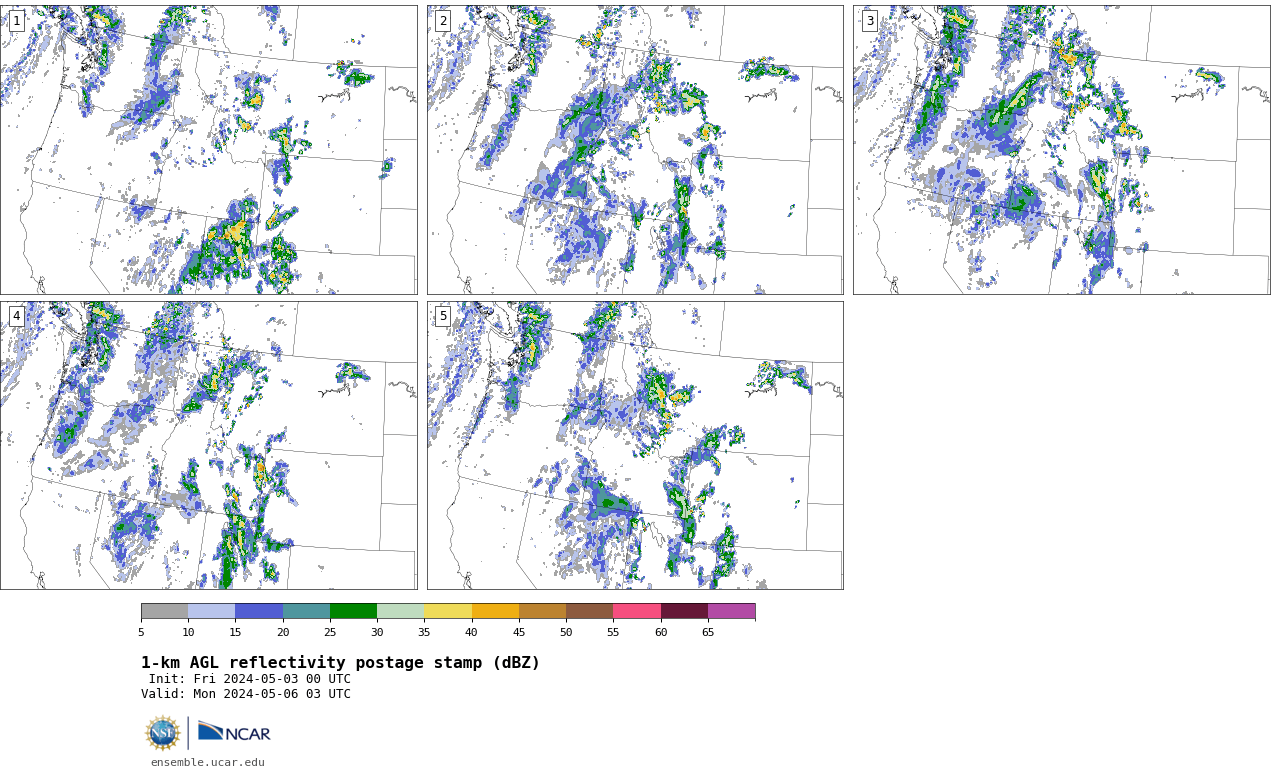Open ensemble member 4 reflectivity map
Image resolution: width=1280 pixels, height=773 pixels.
(209, 445)
